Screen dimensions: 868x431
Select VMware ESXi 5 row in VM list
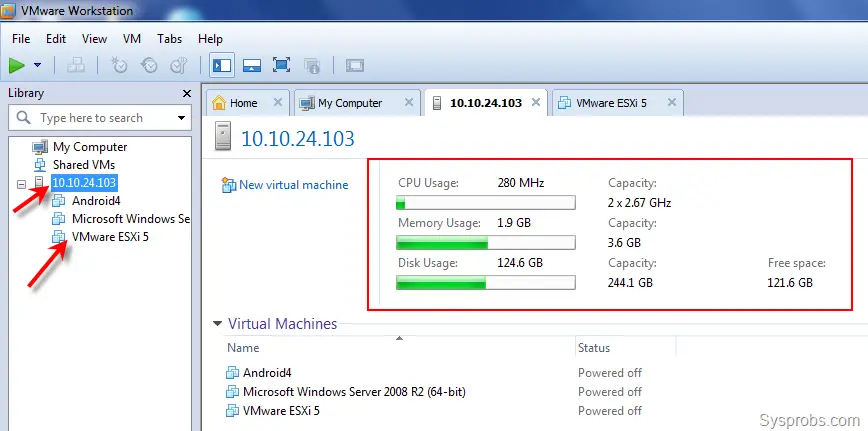tap(435, 411)
